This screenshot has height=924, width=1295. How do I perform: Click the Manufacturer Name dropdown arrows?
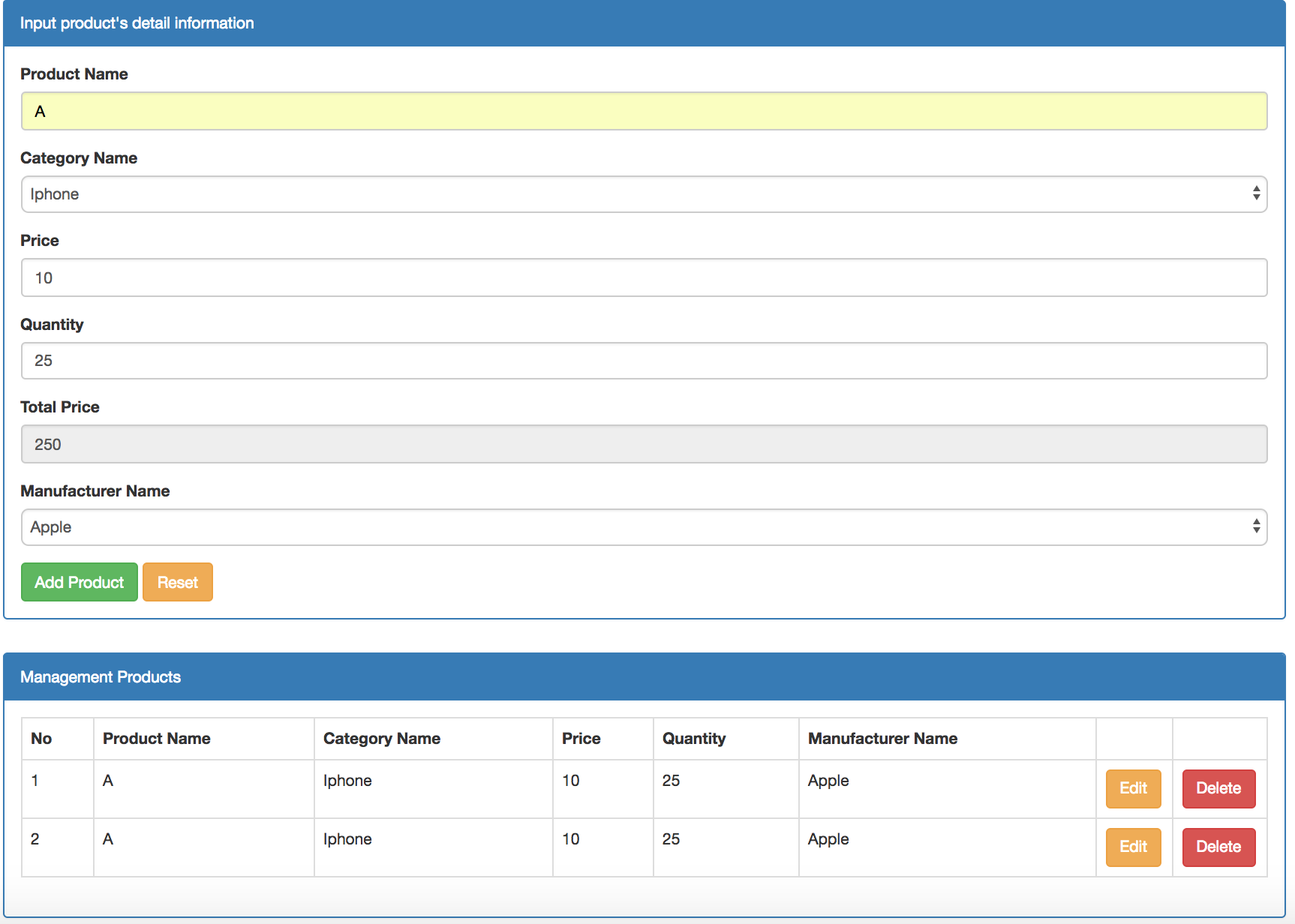pos(1255,526)
